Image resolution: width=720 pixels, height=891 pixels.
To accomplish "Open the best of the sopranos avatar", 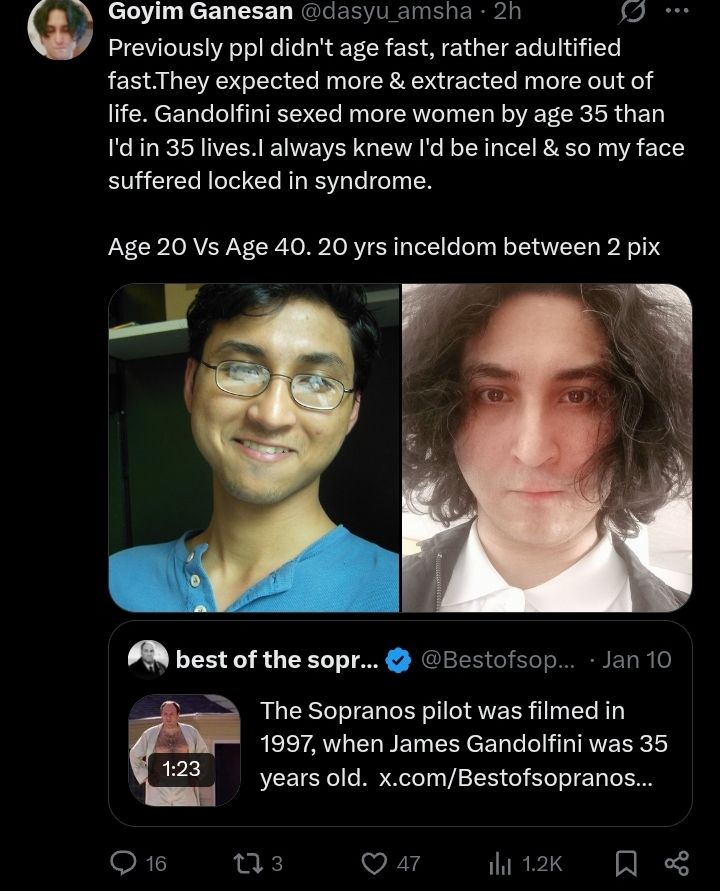I will (x=148, y=660).
